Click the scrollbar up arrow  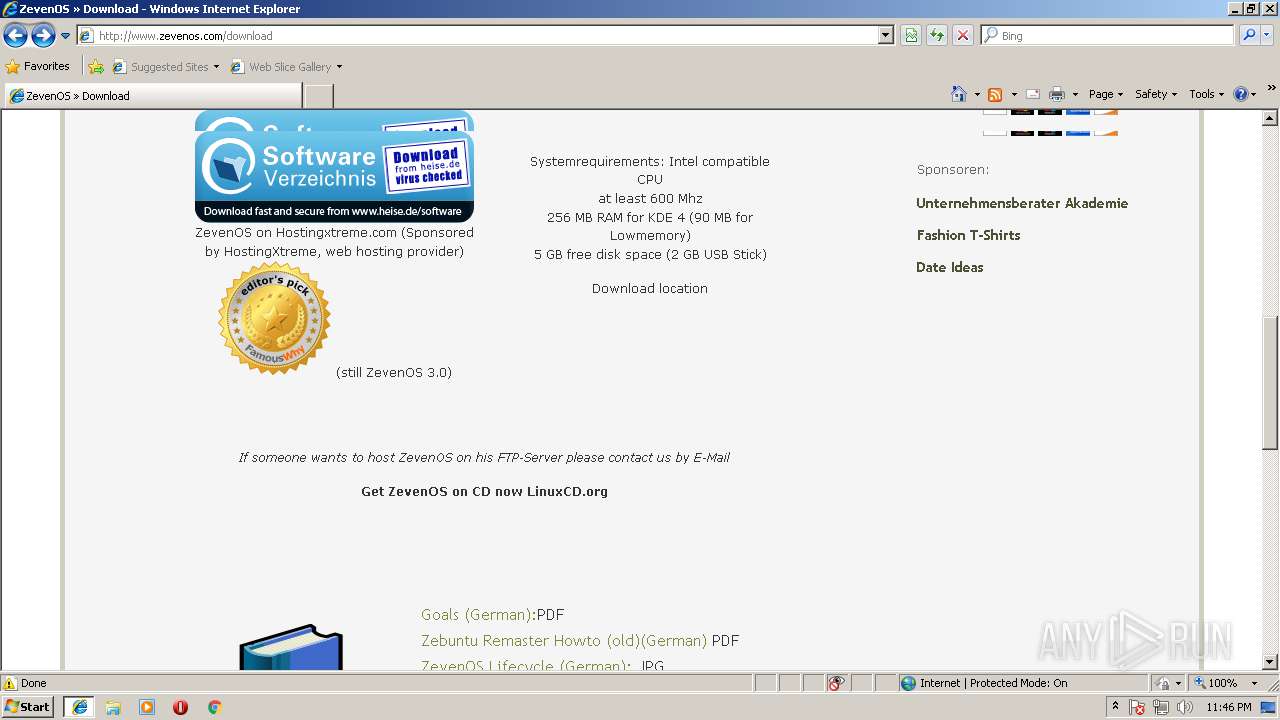coord(1270,118)
